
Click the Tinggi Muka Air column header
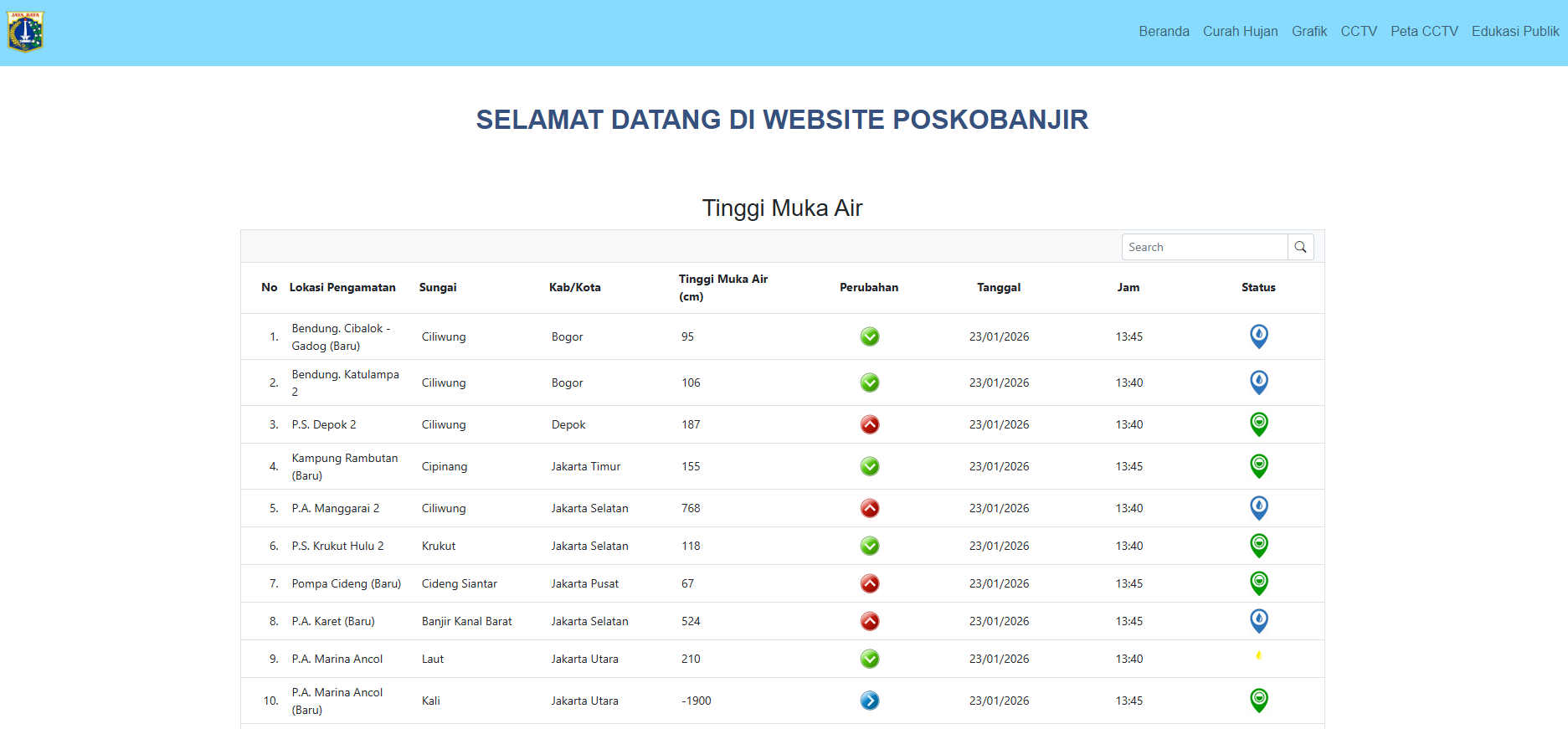(722, 287)
